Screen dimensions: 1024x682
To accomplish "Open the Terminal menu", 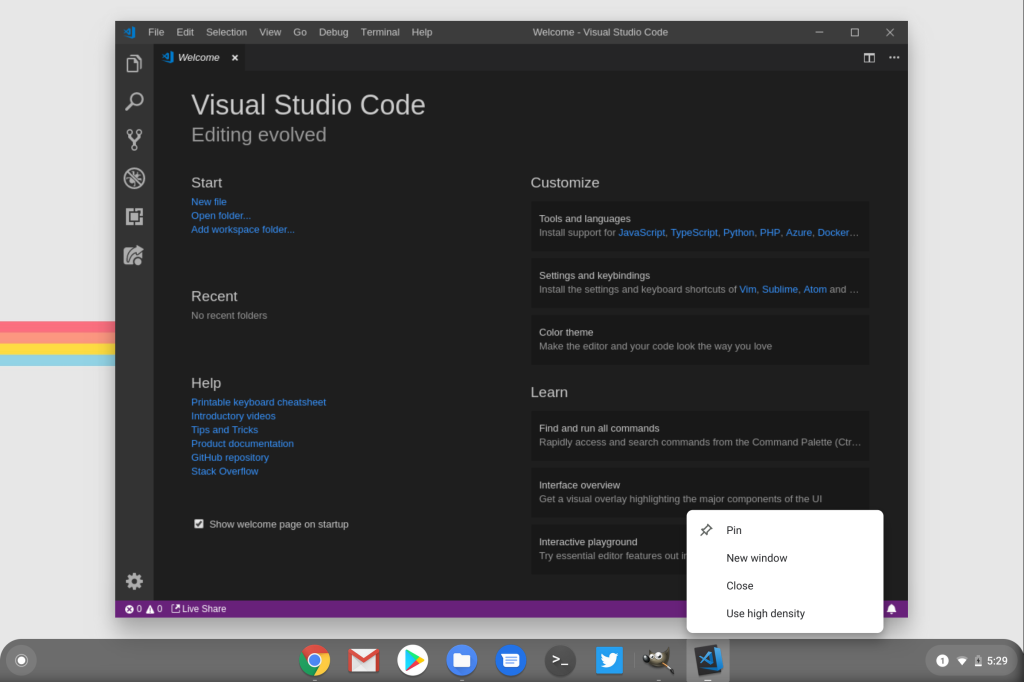I will click(x=380, y=31).
